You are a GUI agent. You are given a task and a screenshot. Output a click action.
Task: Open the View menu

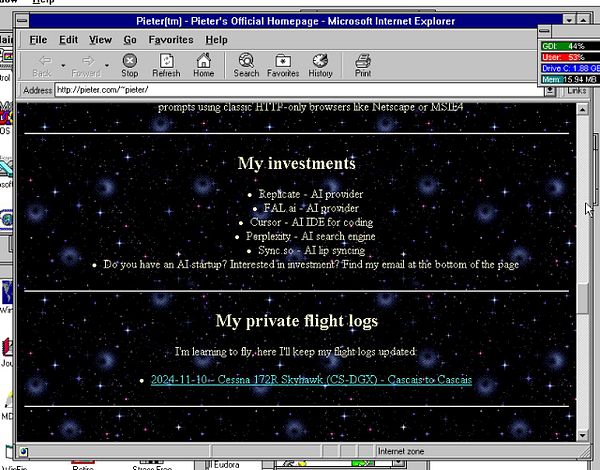click(100, 40)
